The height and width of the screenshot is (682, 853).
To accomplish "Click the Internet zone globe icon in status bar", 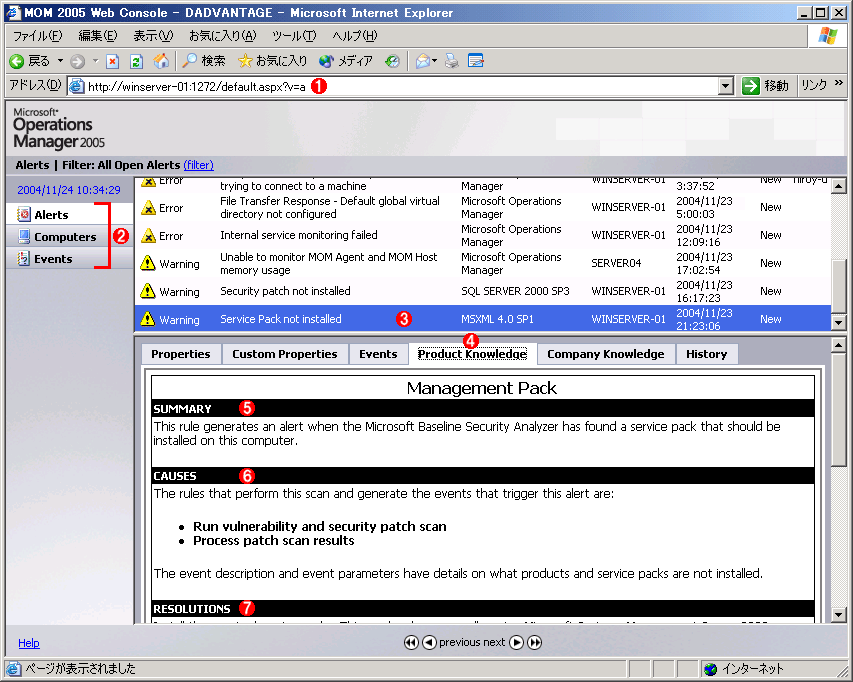I will pos(710,668).
